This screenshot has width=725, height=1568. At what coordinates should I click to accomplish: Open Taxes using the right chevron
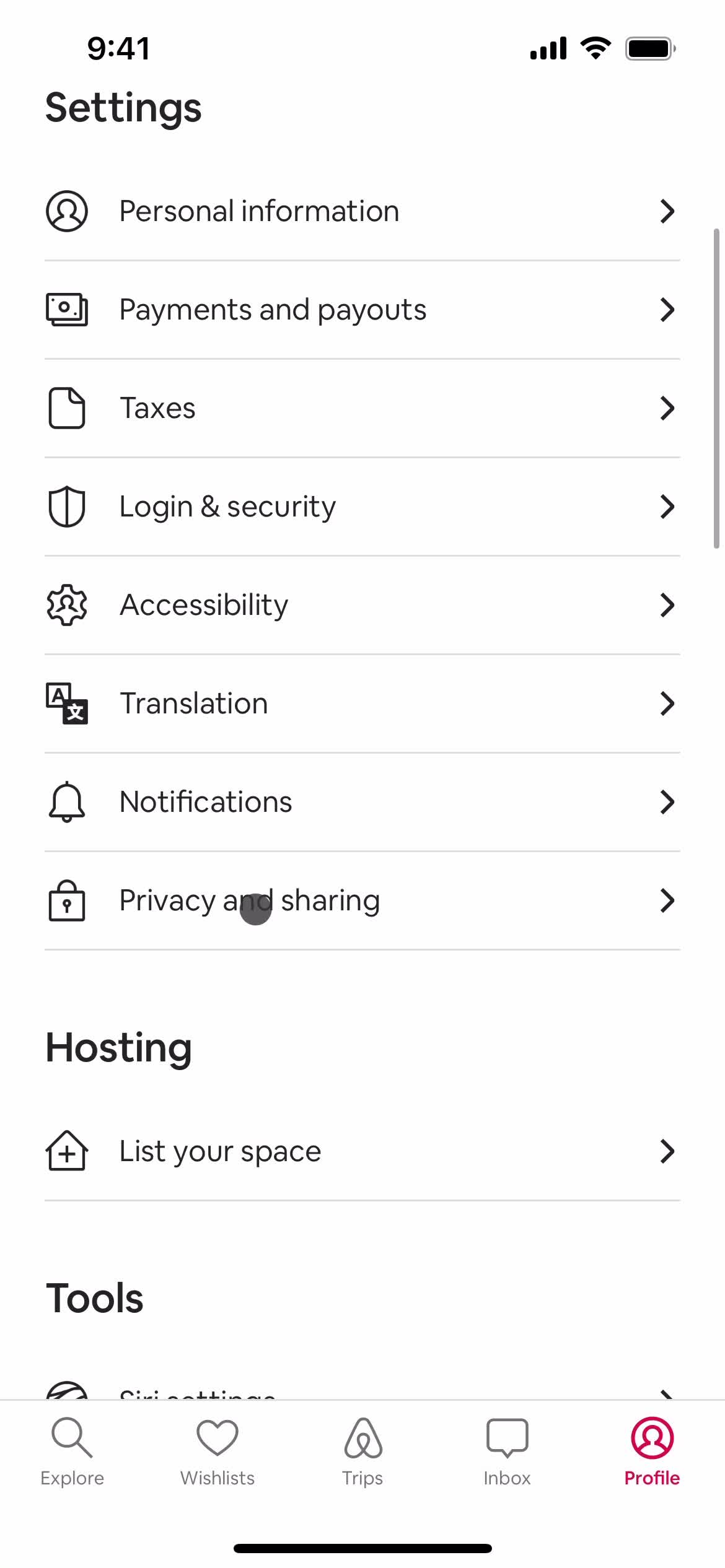coord(667,408)
